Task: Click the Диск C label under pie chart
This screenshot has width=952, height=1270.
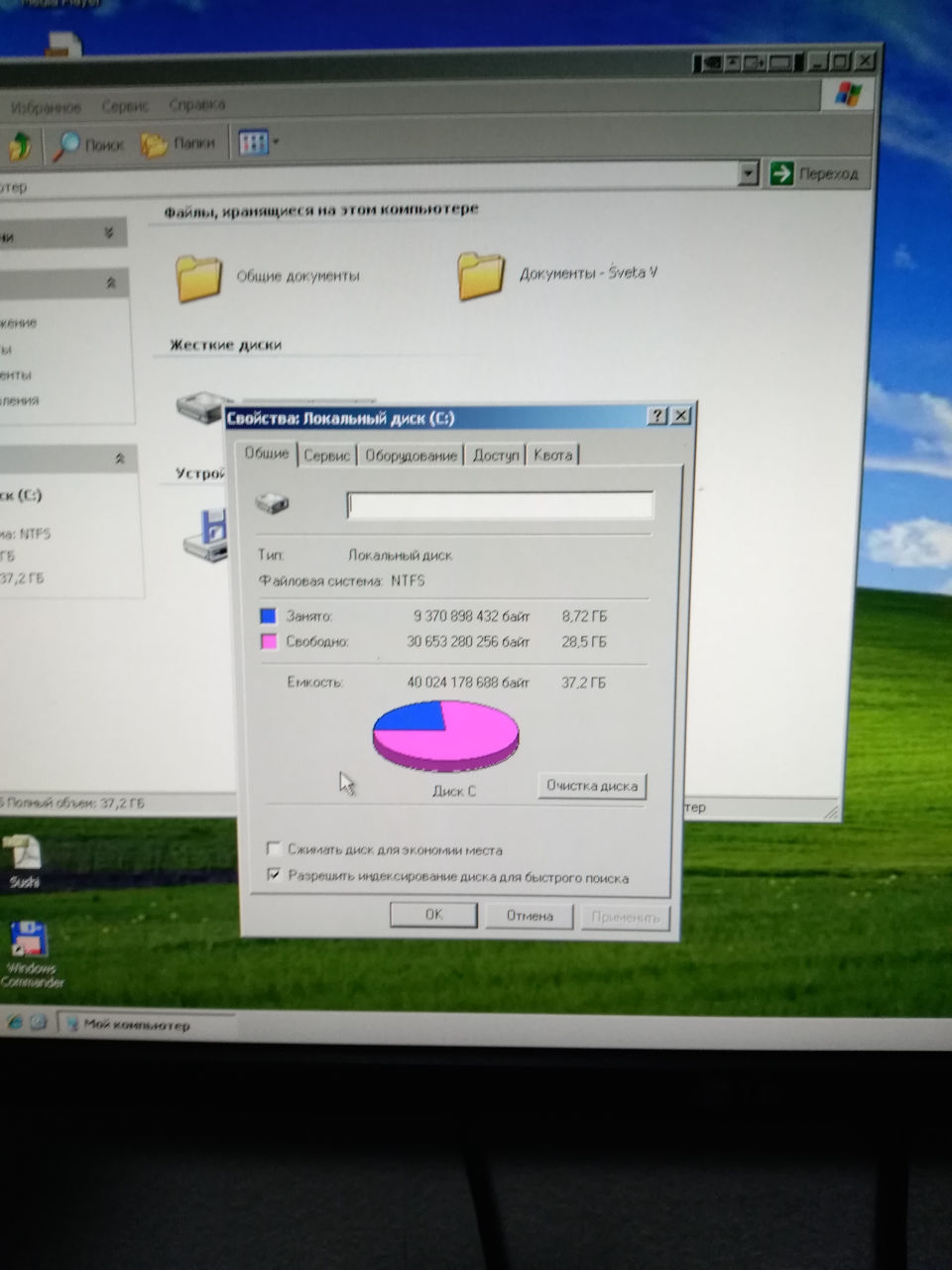Action: point(454,791)
